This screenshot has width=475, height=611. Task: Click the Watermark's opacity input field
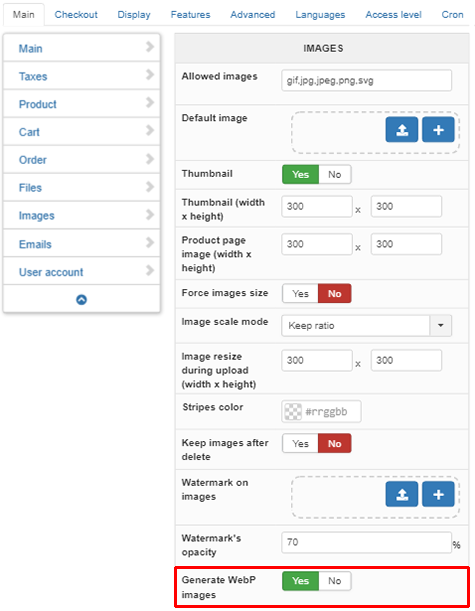click(366, 542)
